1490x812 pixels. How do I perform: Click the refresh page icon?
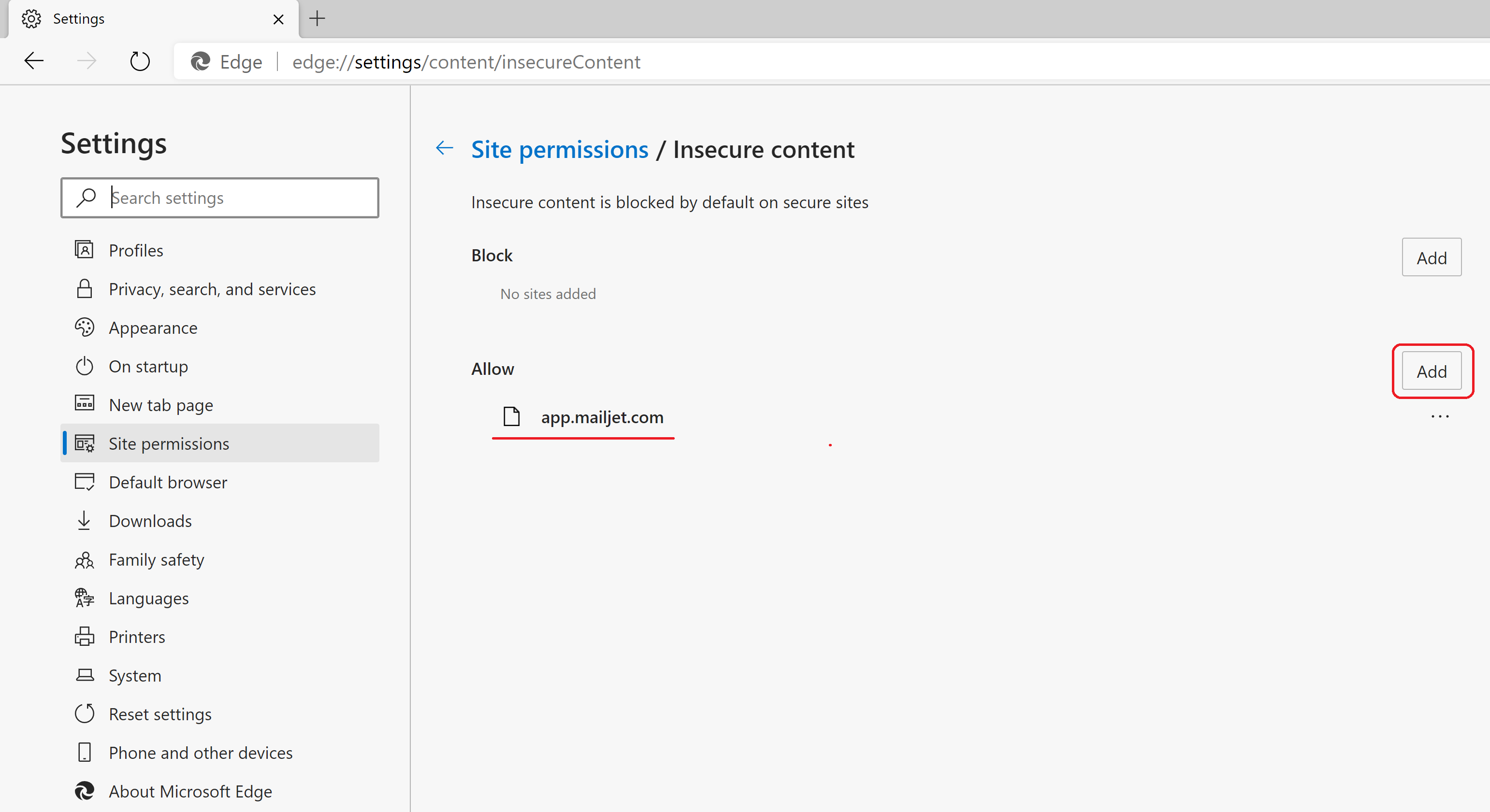pos(139,61)
